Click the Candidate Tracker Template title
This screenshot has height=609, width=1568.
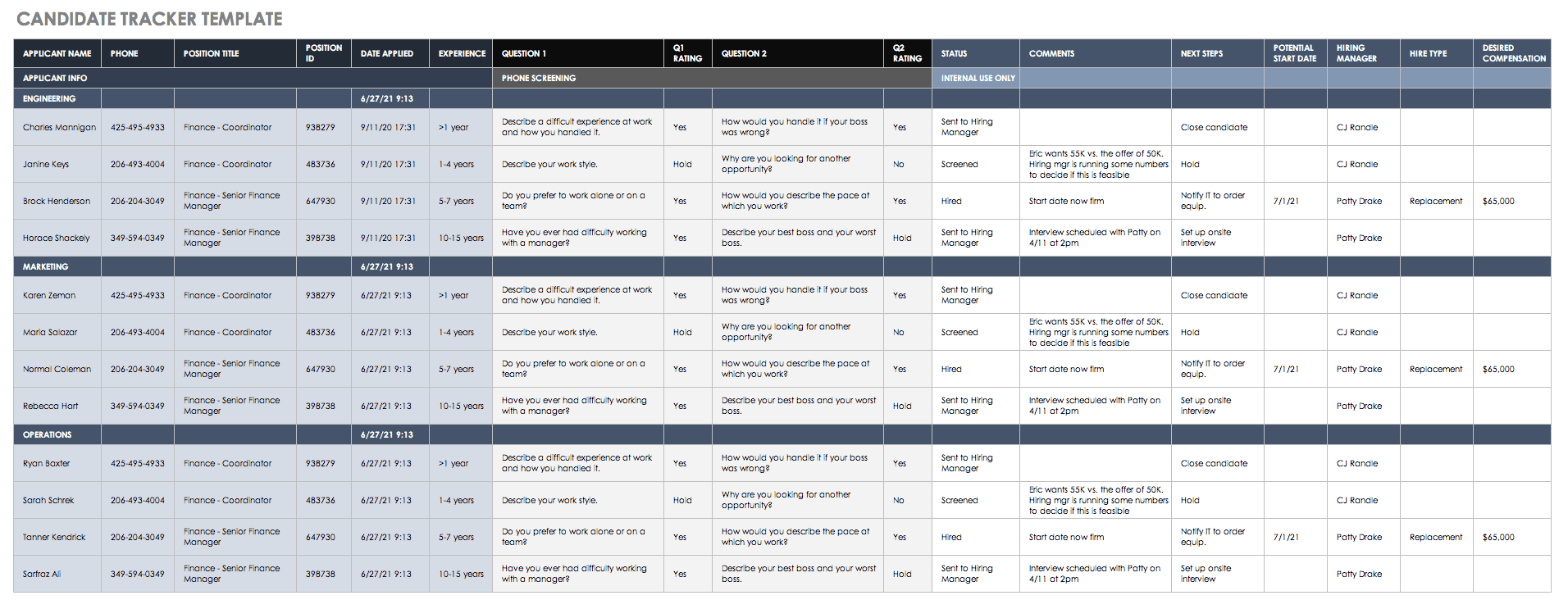(149, 19)
